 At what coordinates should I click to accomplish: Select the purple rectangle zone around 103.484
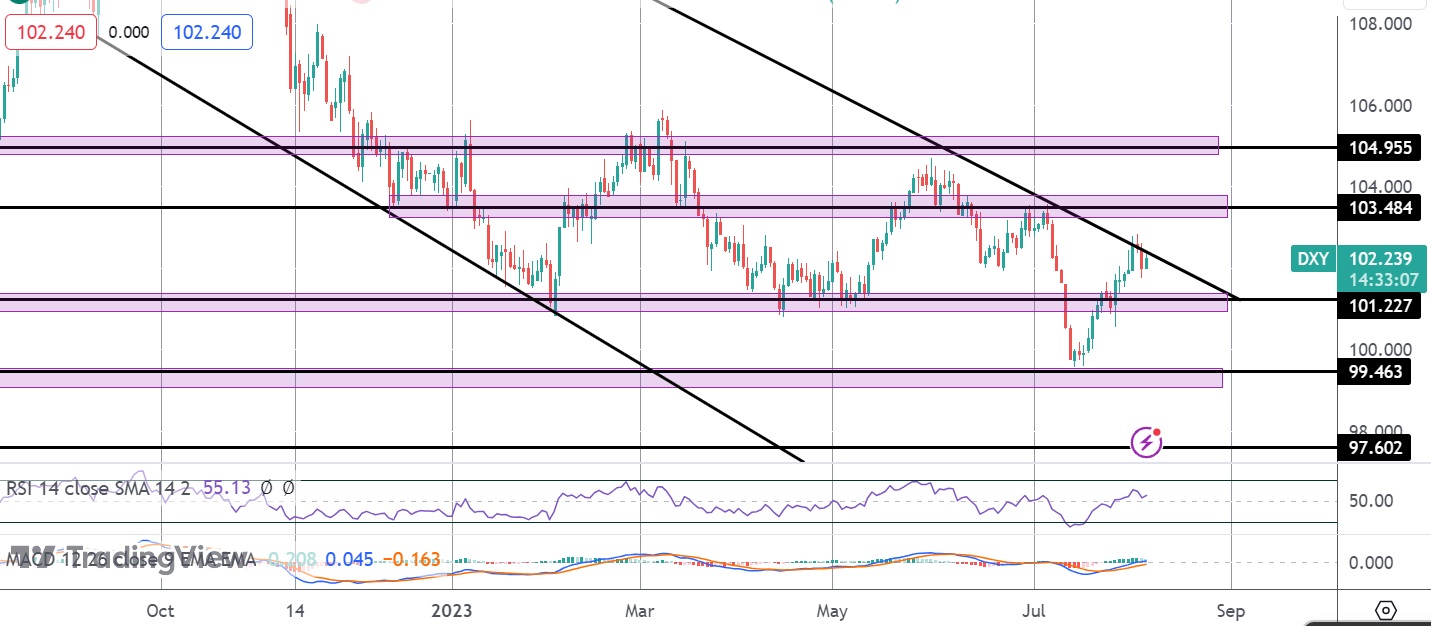click(808, 206)
